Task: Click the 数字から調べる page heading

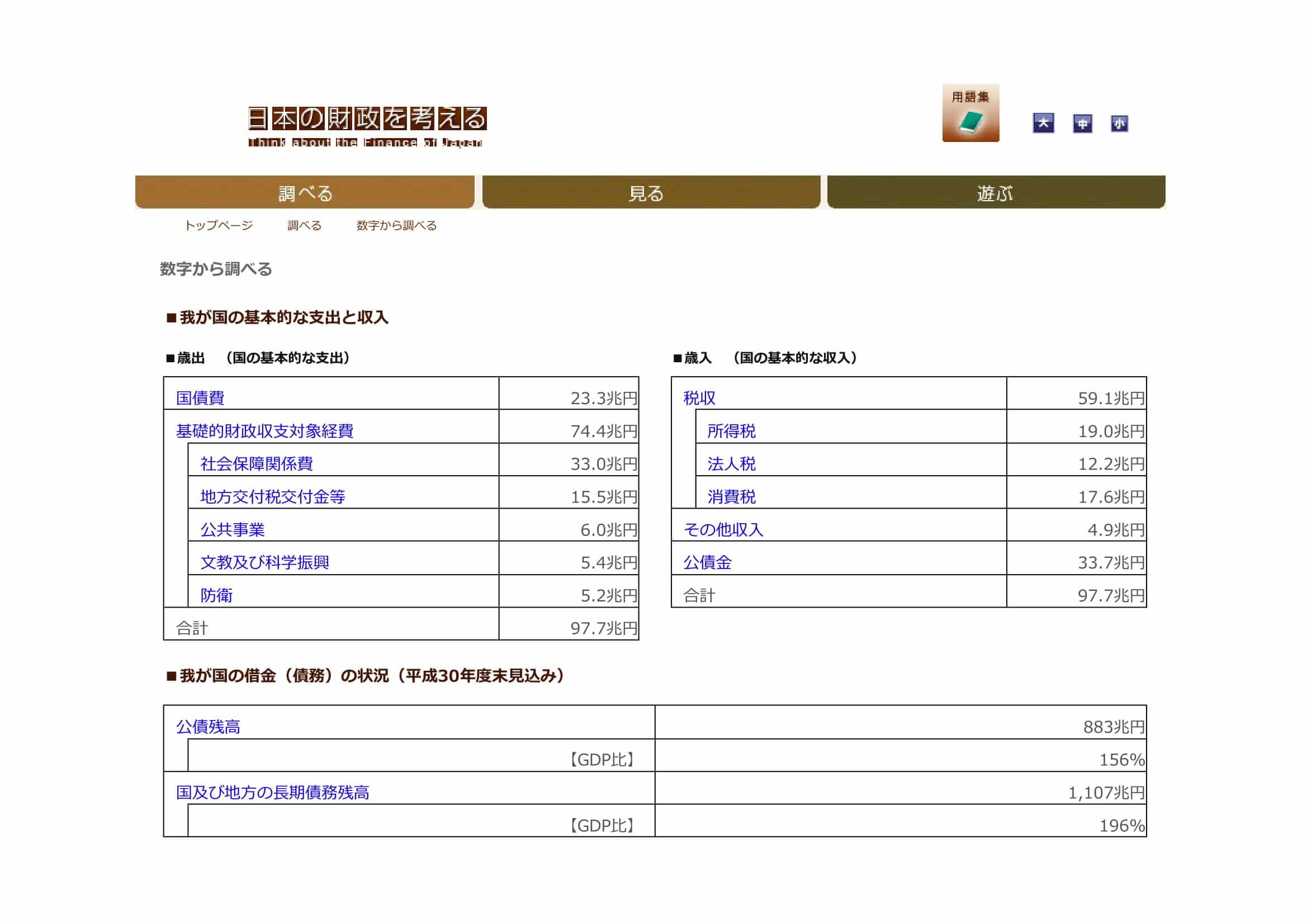Action: pyautogui.click(x=216, y=269)
